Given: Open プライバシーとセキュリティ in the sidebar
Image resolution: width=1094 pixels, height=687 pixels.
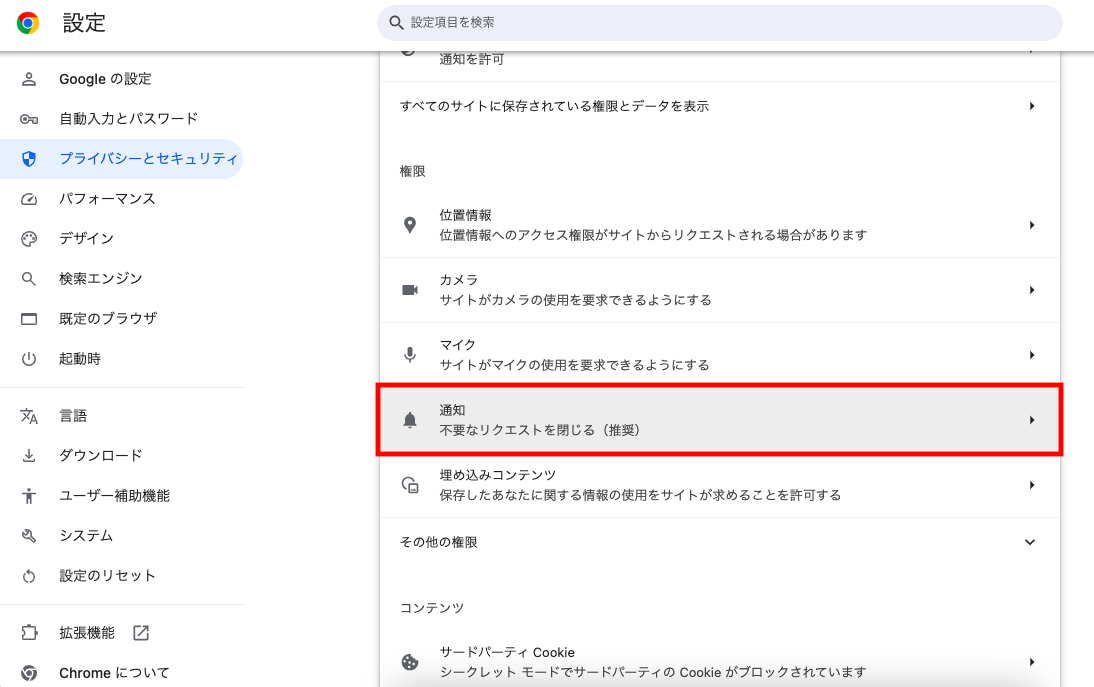Looking at the screenshot, I should point(147,159).
